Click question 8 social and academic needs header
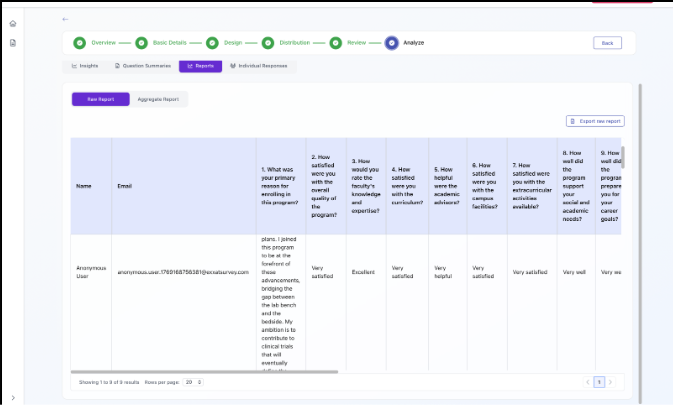This screenshot has width=673, height=405. click(576, 186)
